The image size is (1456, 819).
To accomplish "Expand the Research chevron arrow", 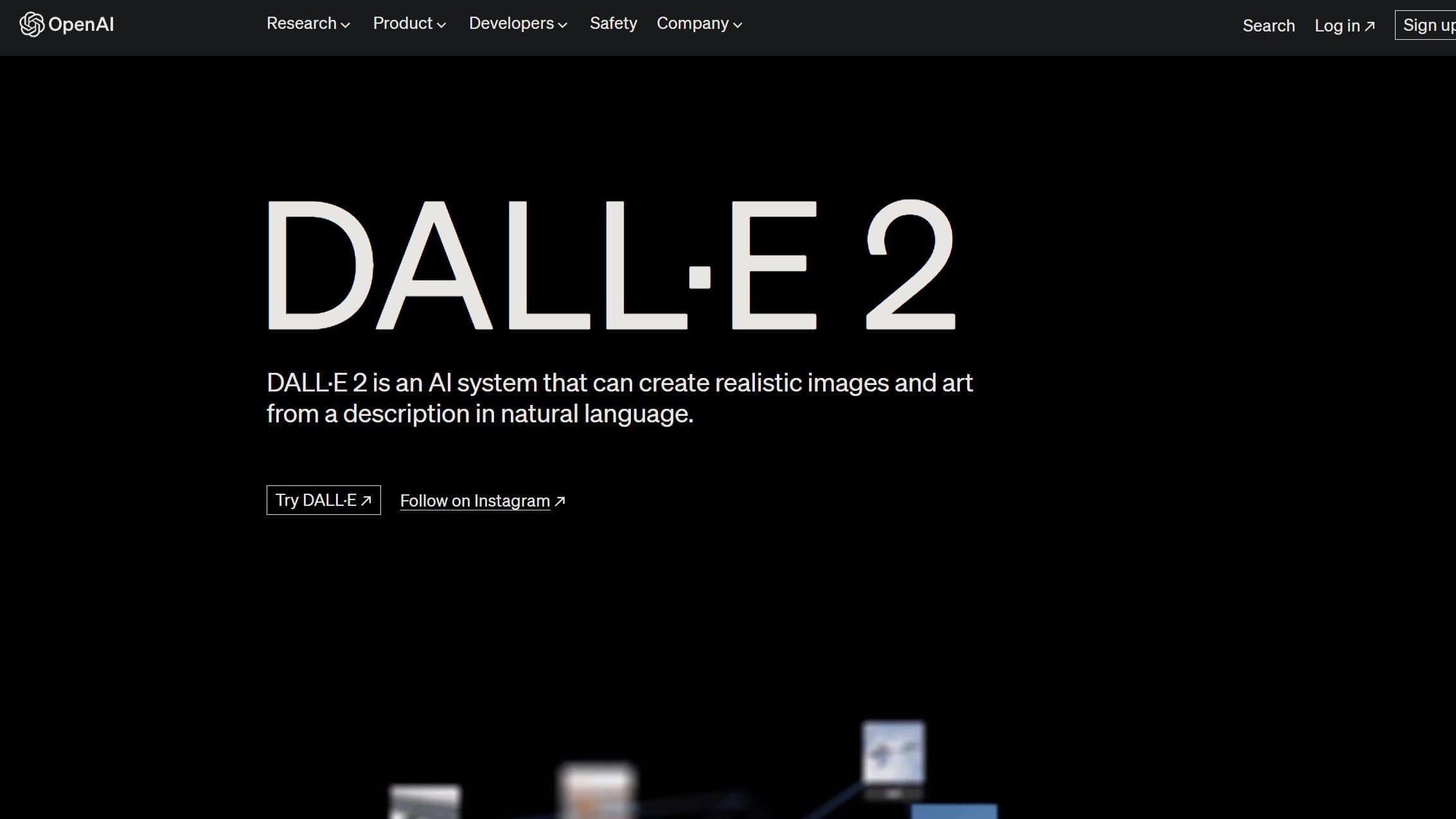I will click(345, 25).
